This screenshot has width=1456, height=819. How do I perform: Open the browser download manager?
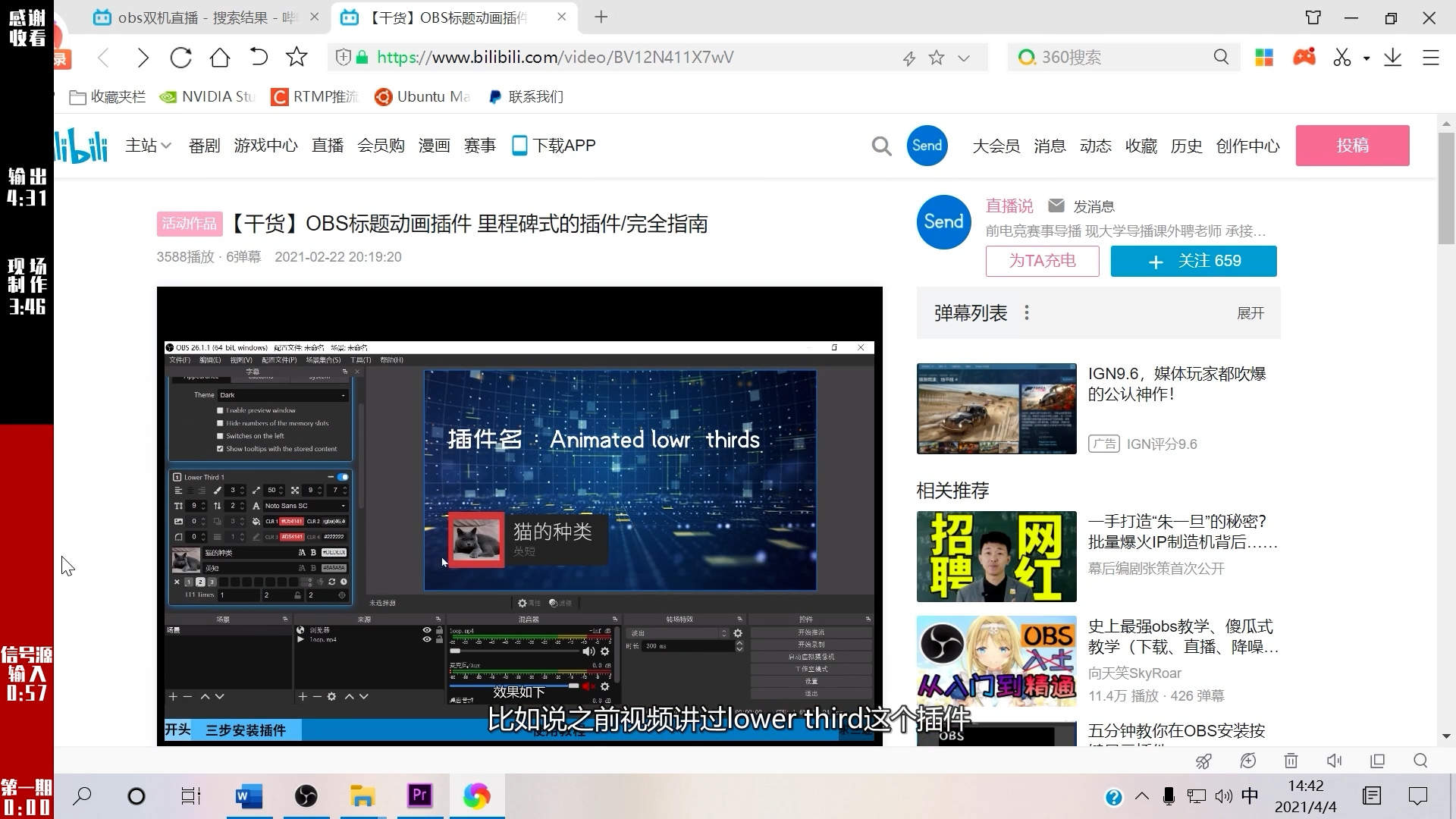coord(1393,57)
